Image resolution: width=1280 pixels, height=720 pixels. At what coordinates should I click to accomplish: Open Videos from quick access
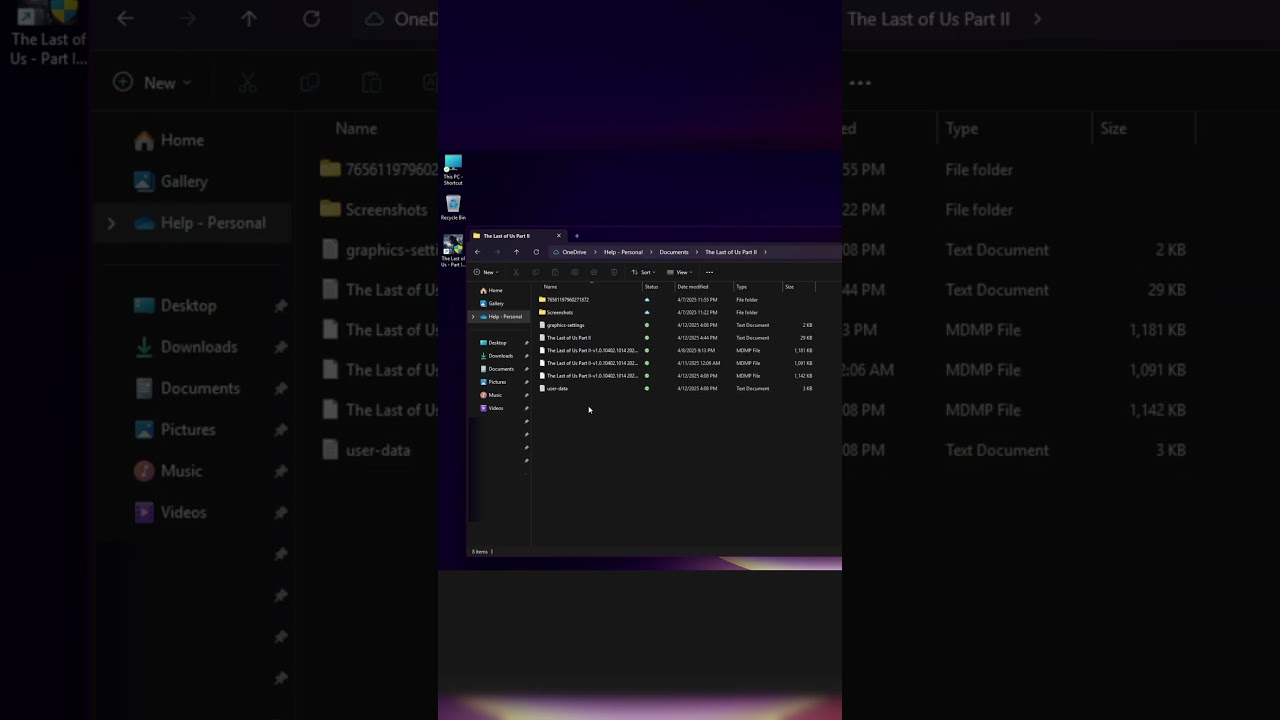point(495,408)
